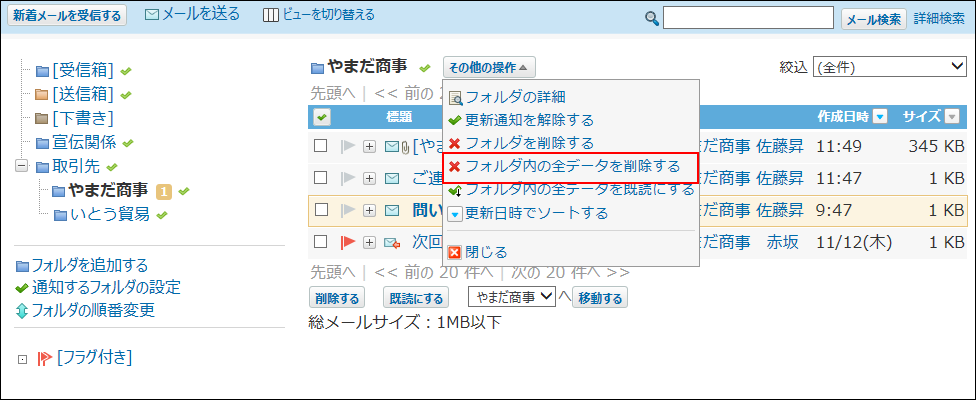Select やまだ商事 in the folder tree
976x400 pixels.
pos(109,190)
